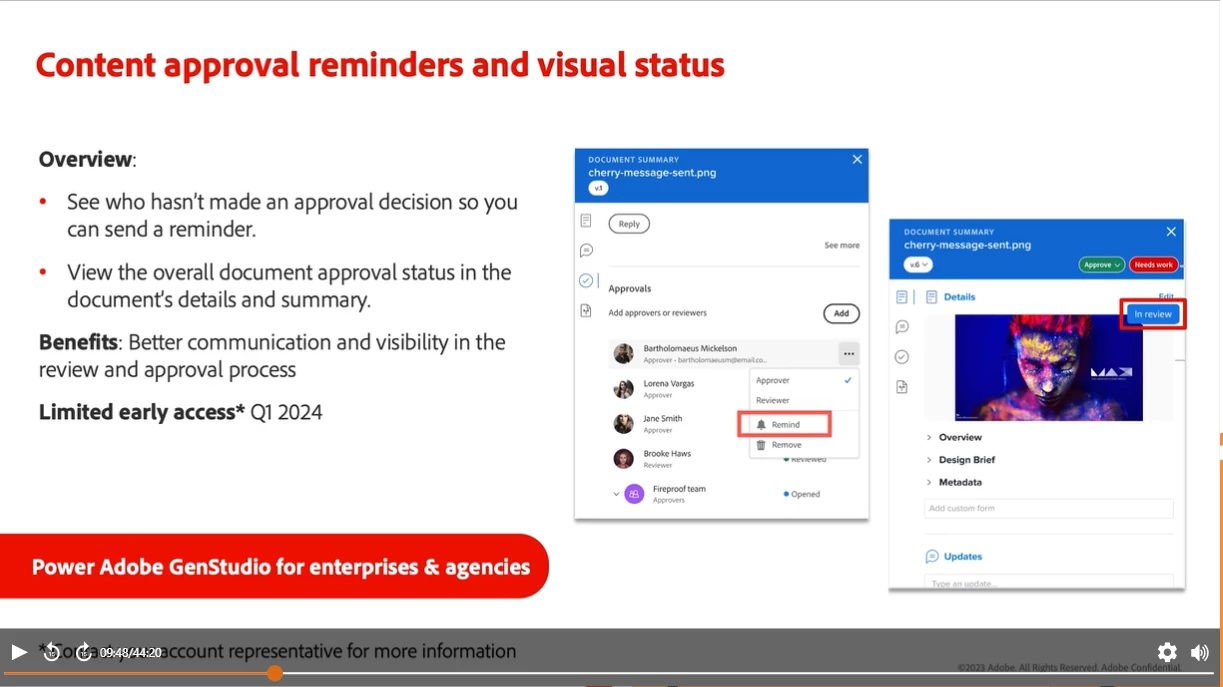Viewport: 1223px width, 687px height.
Task: Click the Jane Smith name
Action: [663, 418]
